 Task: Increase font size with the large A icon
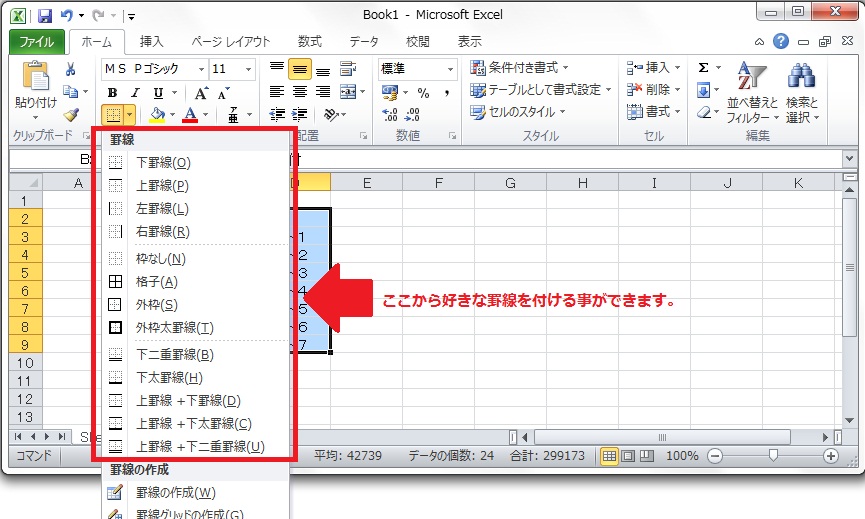(x=201, y=93)
